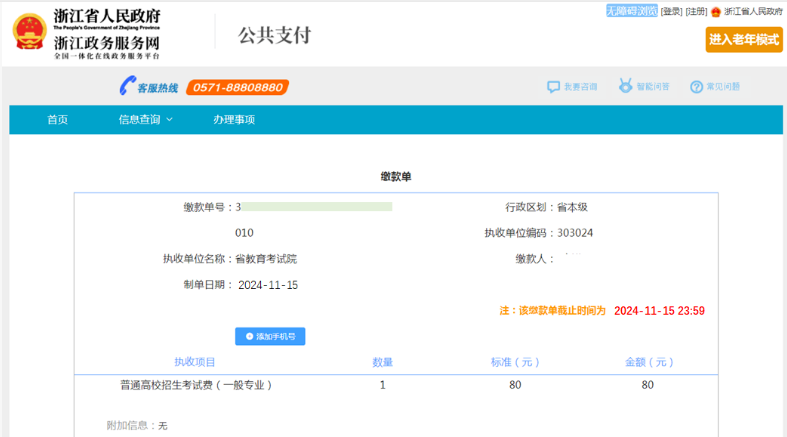This screenshot has height=437, width=787.
Task: Click the 登录 link
Action: pos(672,12)
